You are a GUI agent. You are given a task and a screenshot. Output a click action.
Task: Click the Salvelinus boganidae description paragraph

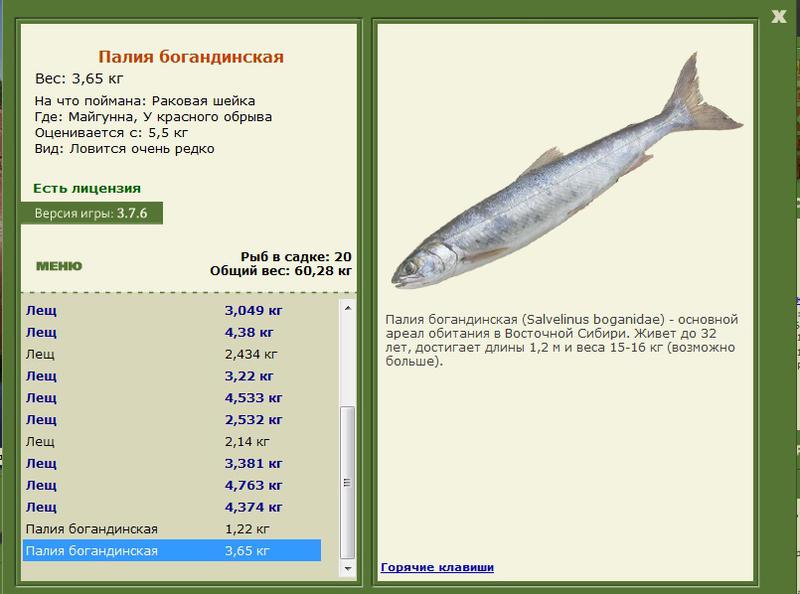coord(562,340)
